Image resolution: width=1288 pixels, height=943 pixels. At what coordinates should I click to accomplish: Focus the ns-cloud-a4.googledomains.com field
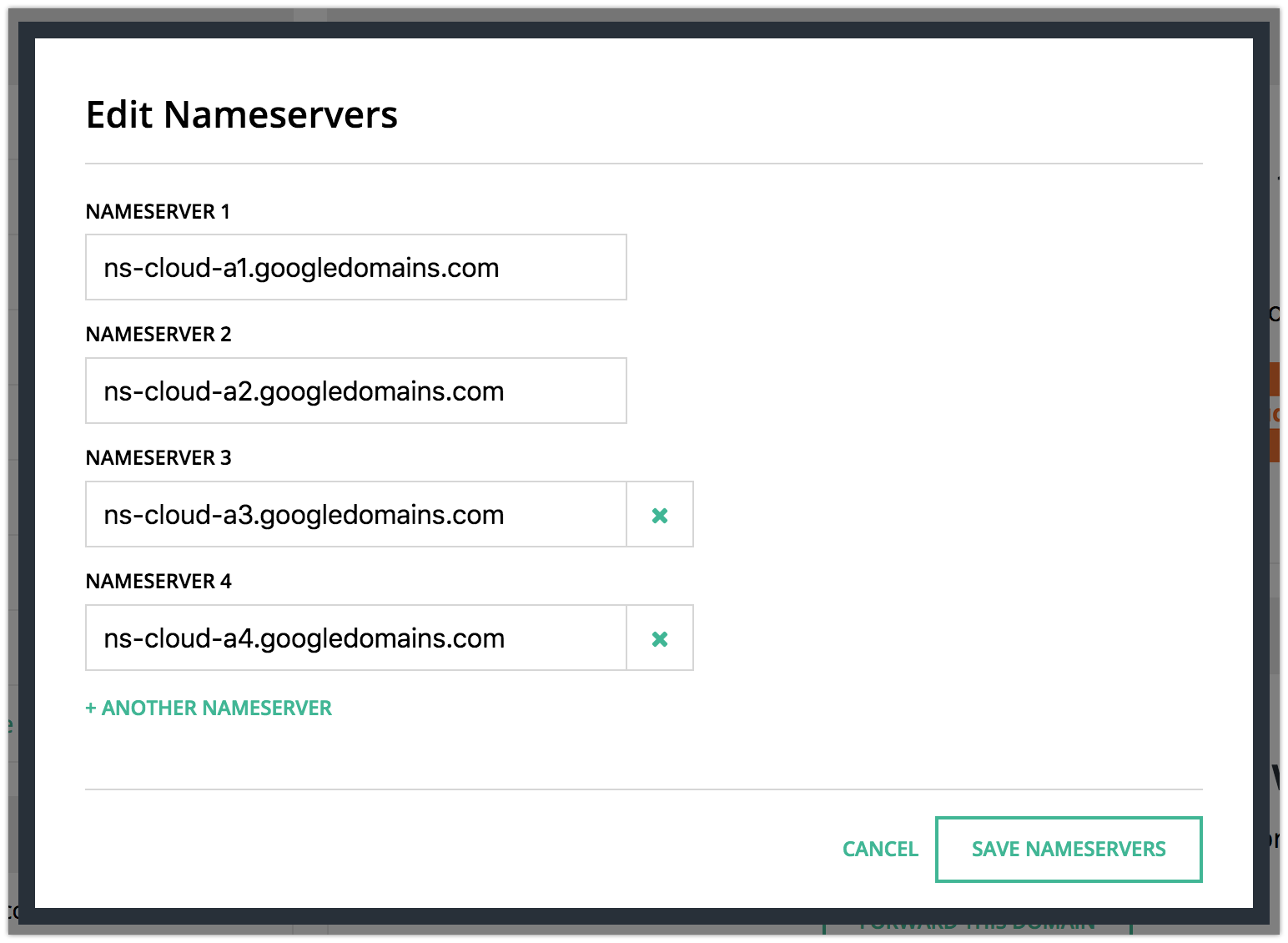(x=356, y=638)
